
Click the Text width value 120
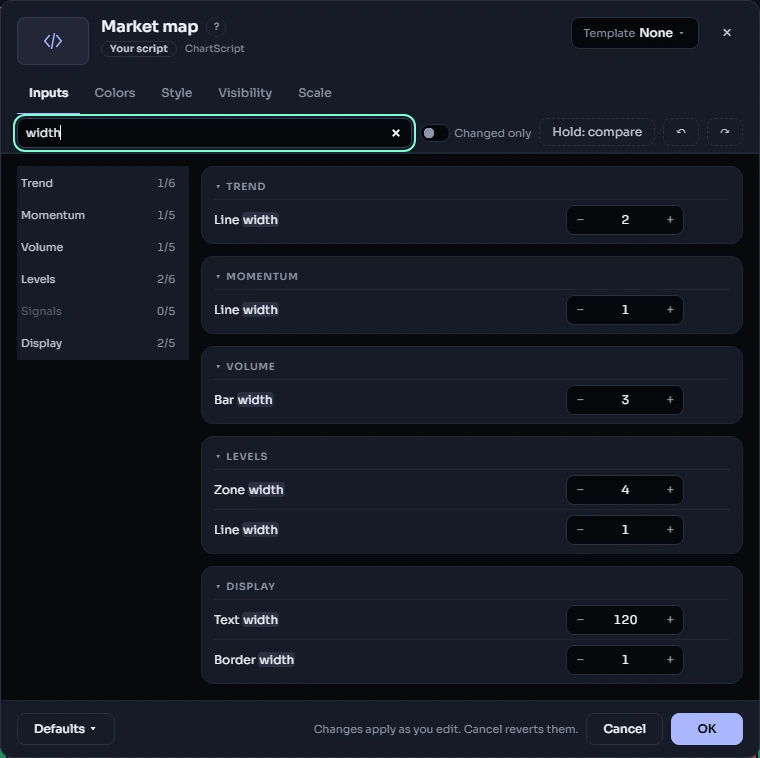coord(625,619)
